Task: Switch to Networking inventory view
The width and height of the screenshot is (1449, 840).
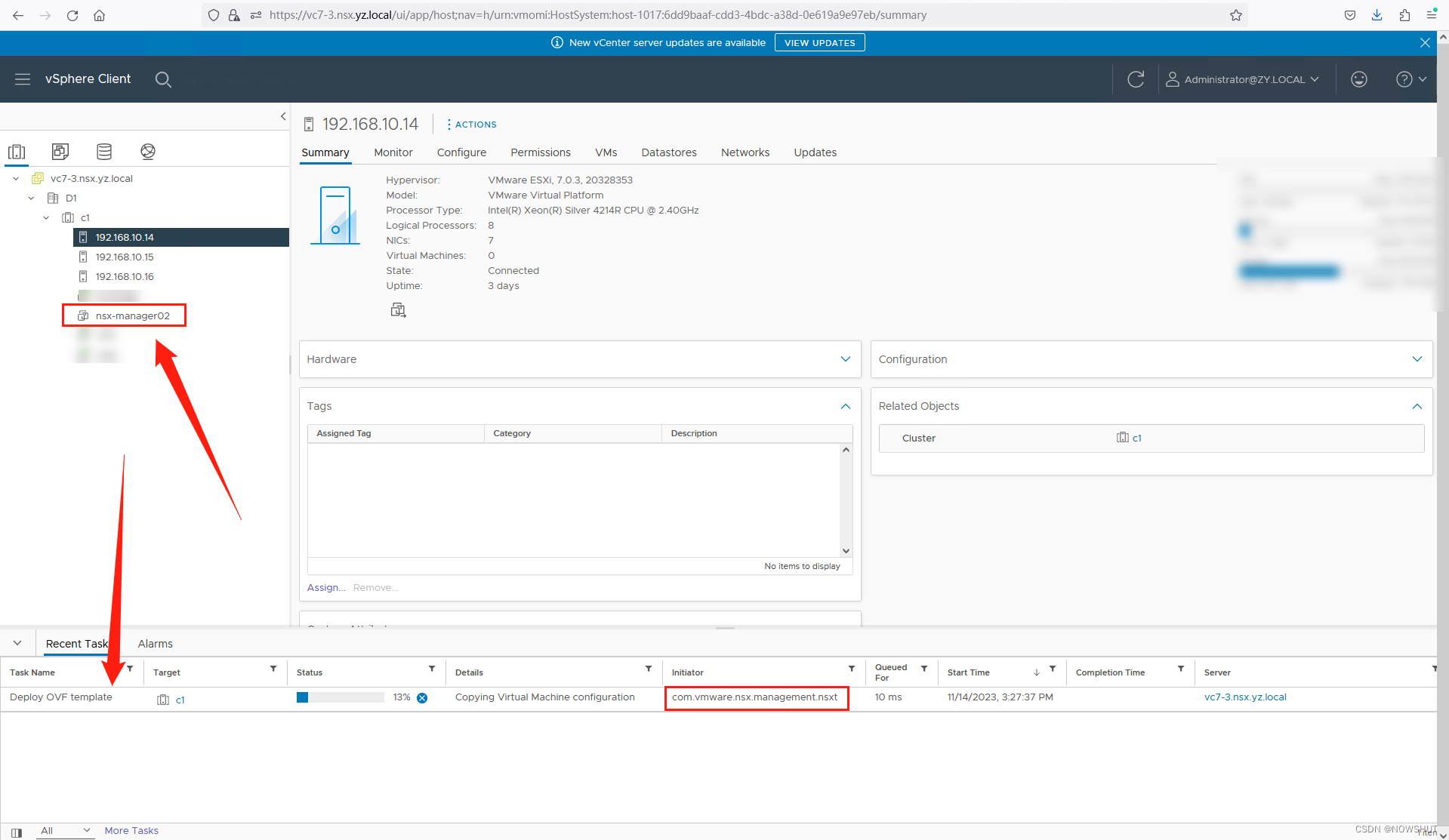Action: (x=148, y=152)
